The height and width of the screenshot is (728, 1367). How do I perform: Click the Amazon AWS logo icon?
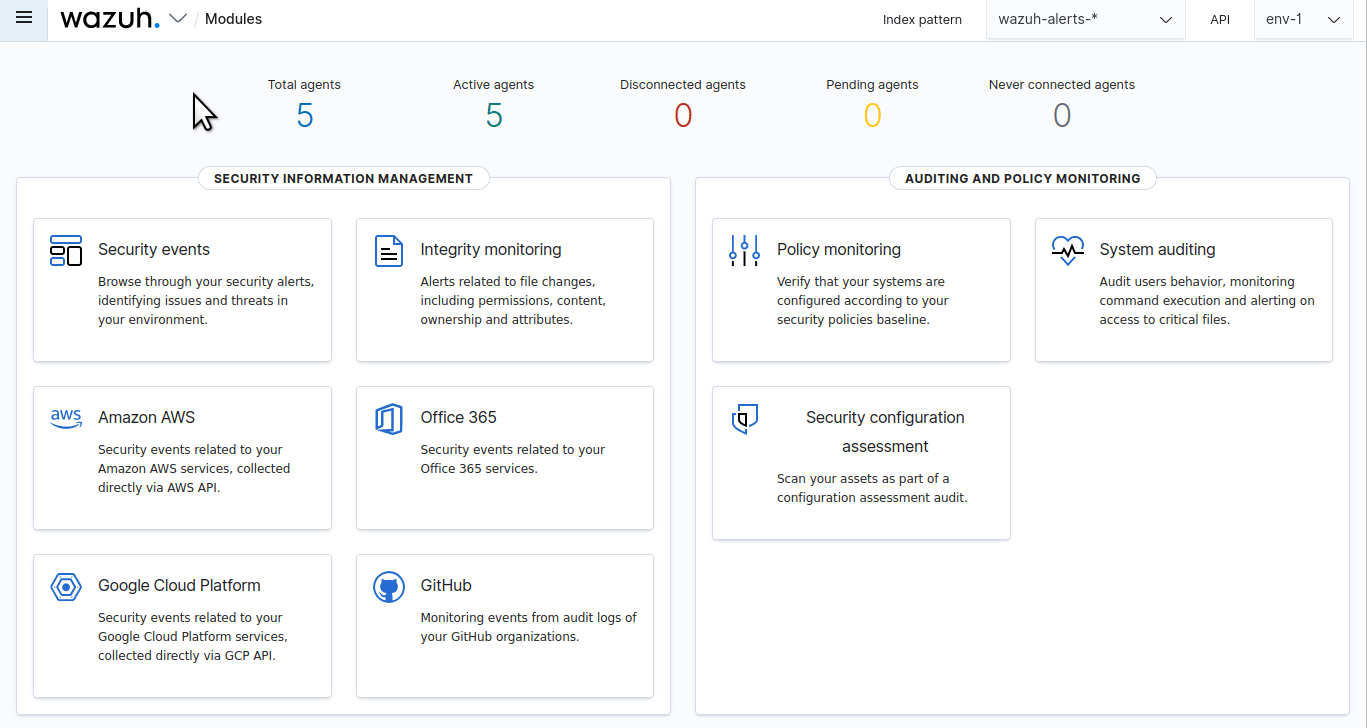(x=66, y=418)
